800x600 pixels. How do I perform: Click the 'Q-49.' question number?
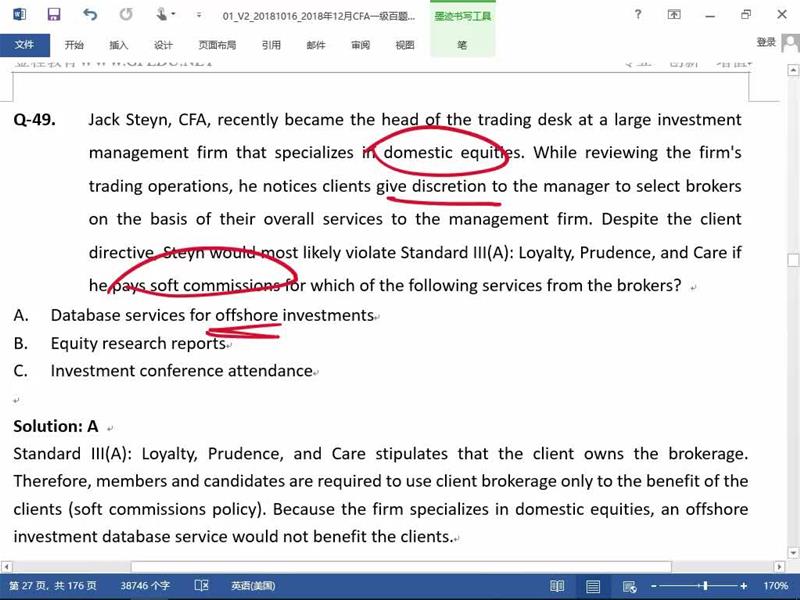tap(35, 120)
